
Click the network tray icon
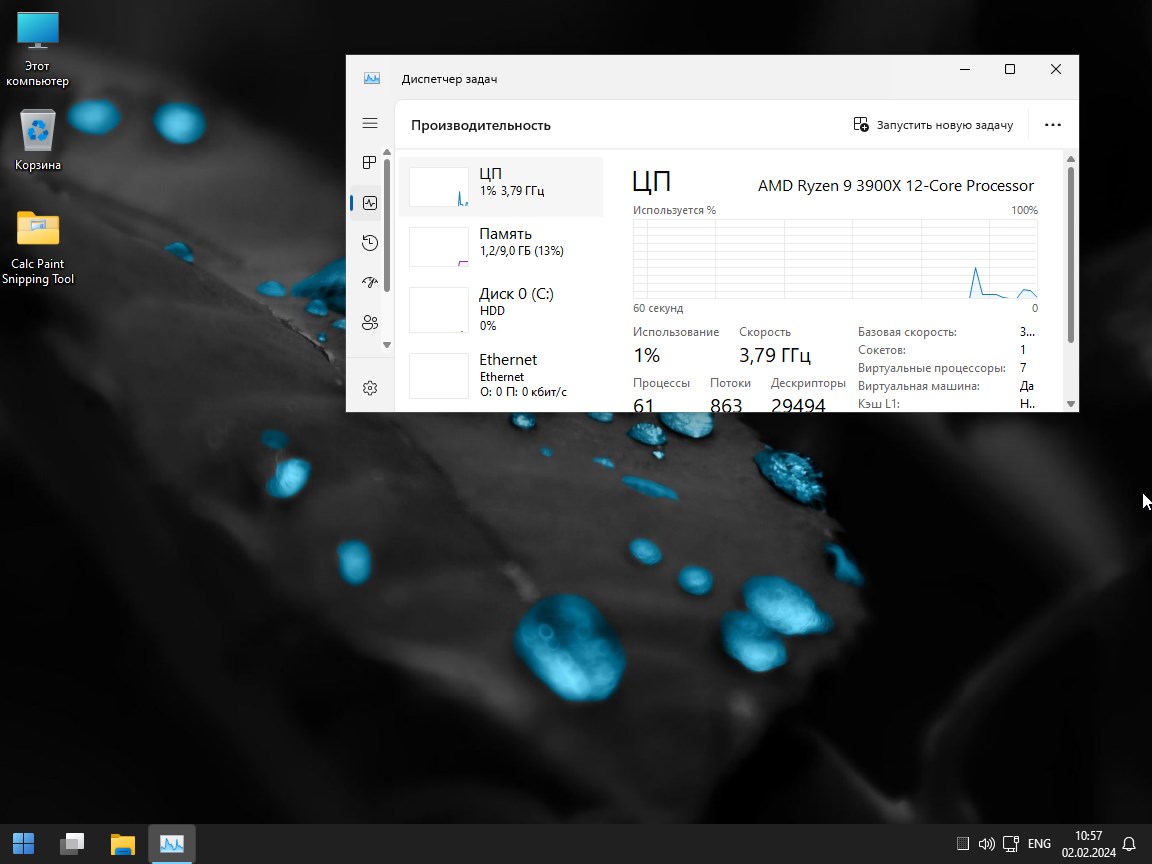pyautogui.click(x=1011, y=843)
